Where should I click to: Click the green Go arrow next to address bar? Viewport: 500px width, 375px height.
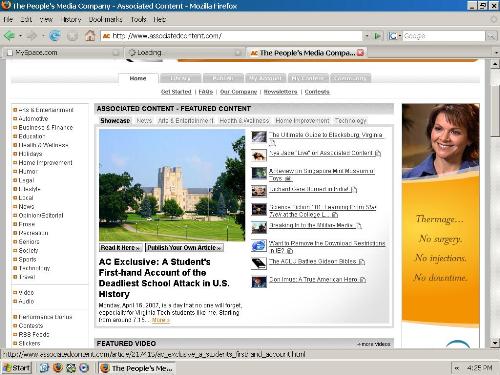pyautogui.click(x=377, y=36)
